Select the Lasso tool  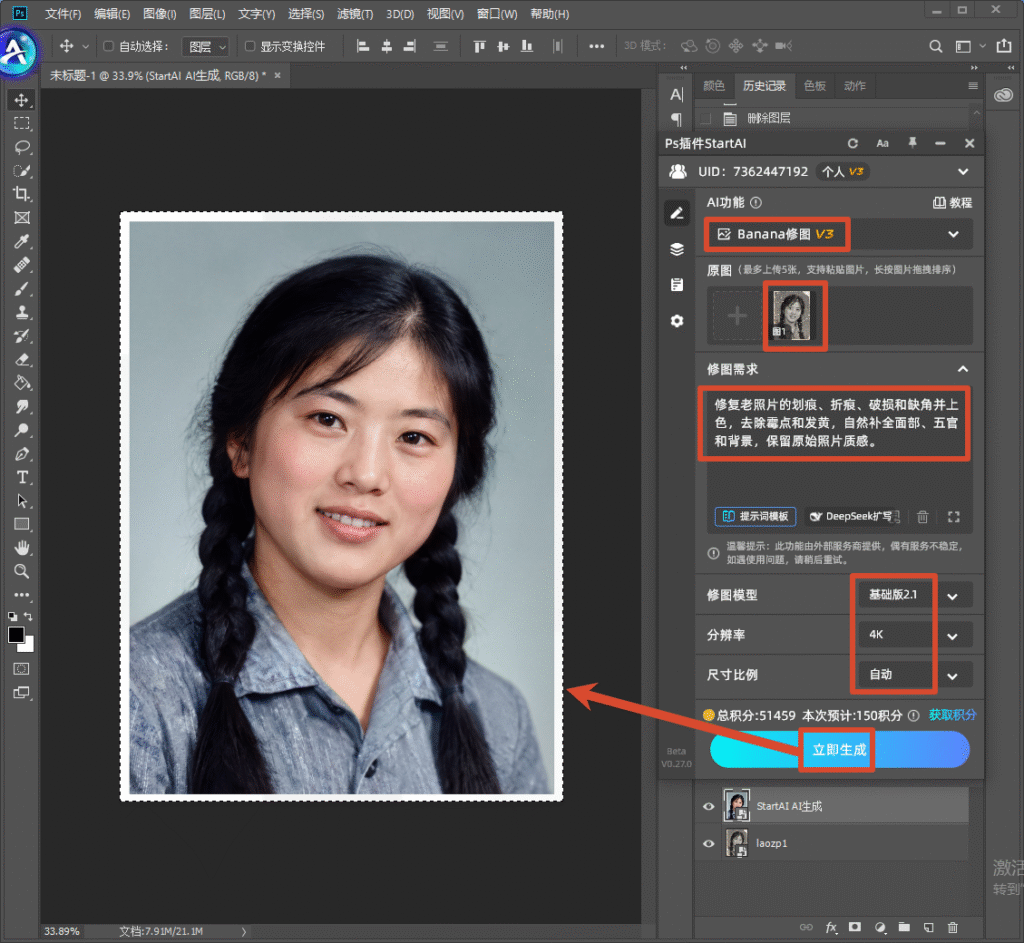[22, 147]
